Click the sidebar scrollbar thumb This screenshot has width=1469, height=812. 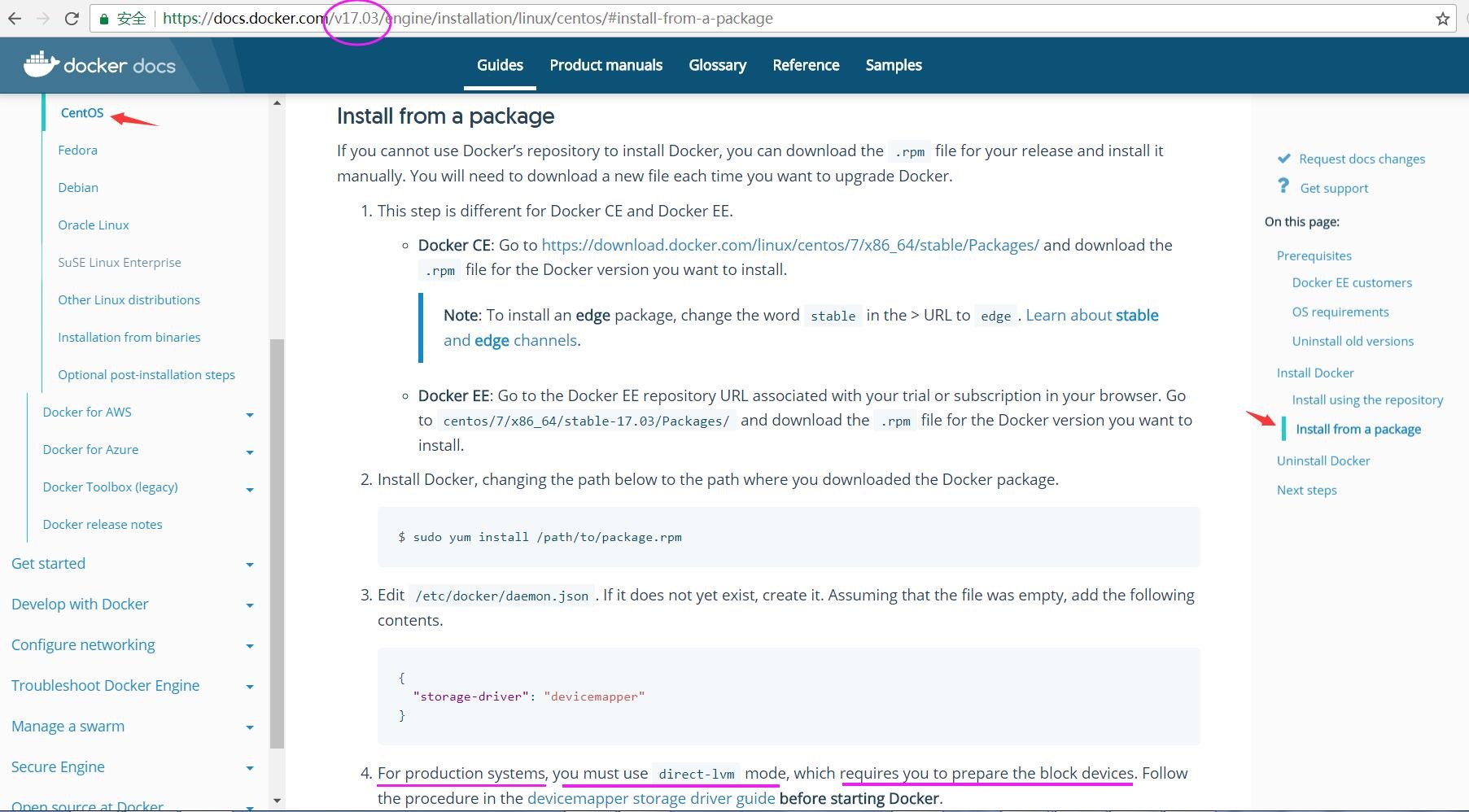coord(277,544)
